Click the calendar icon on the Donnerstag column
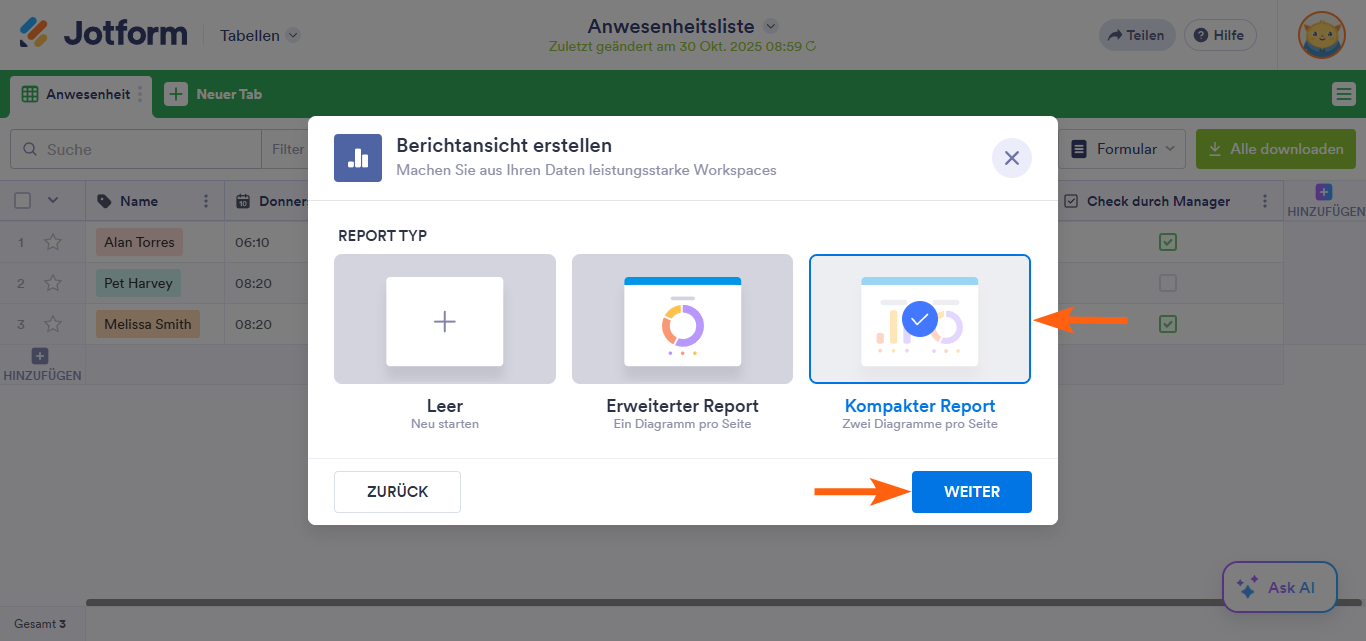This screenshot has width=1366, height=641. coord(243,201)
